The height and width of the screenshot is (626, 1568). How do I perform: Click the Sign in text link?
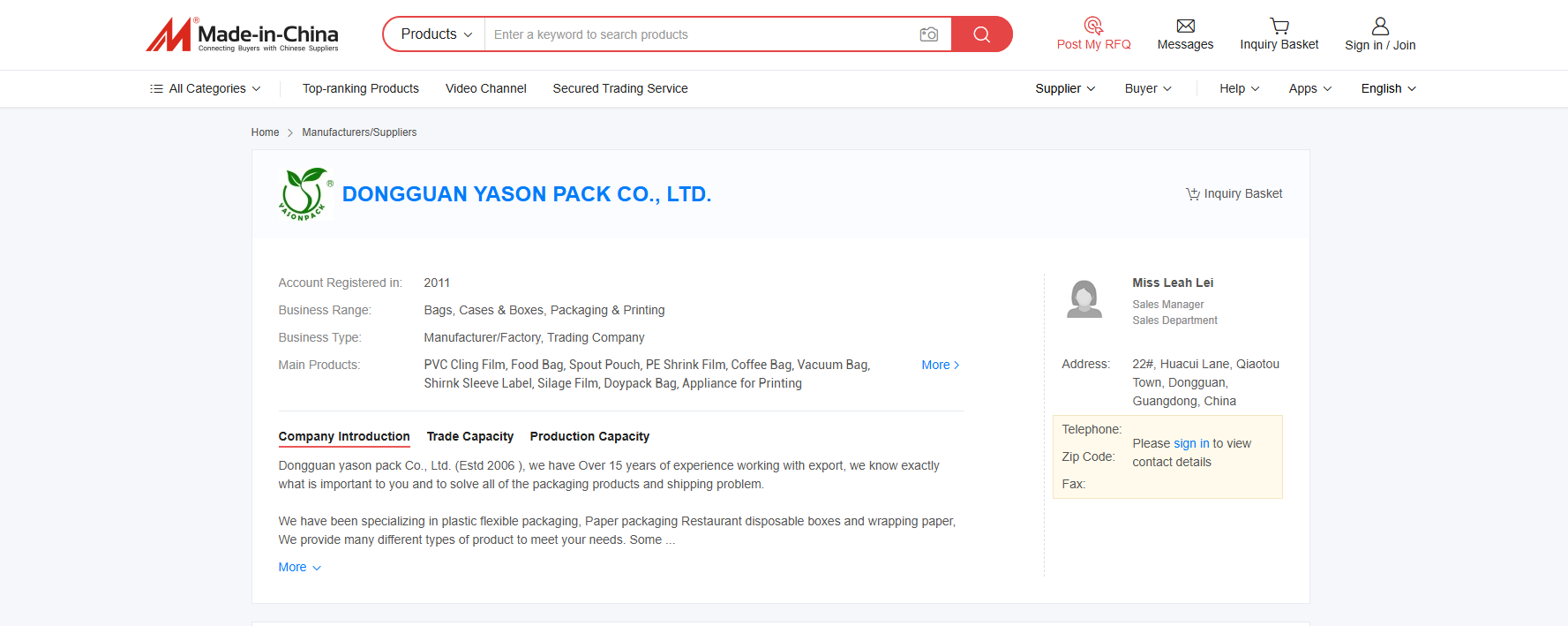1363,45
